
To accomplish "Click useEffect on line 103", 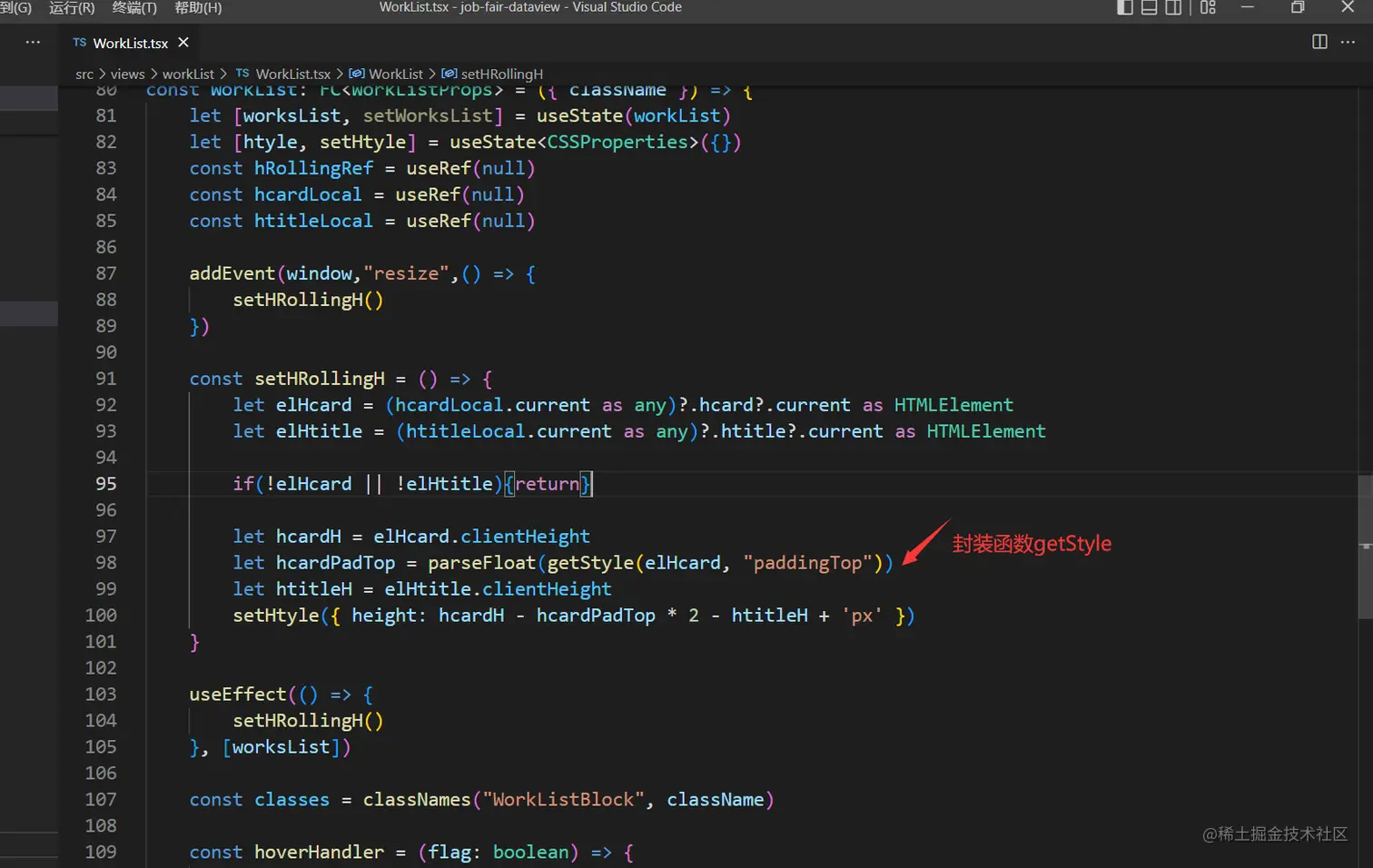I will click(x=238, y=695).
